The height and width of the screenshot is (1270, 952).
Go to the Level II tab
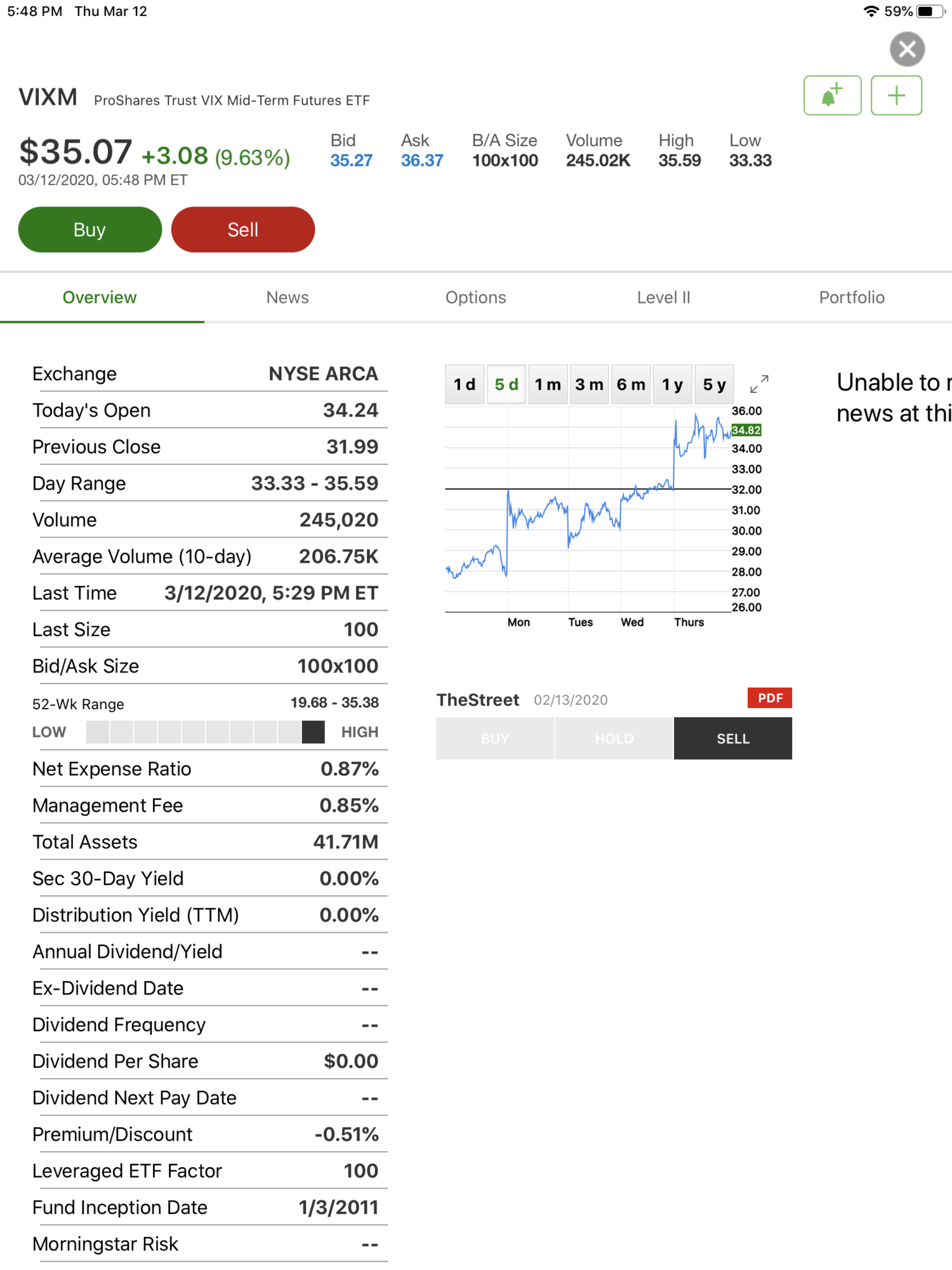(x=663, y=297)
